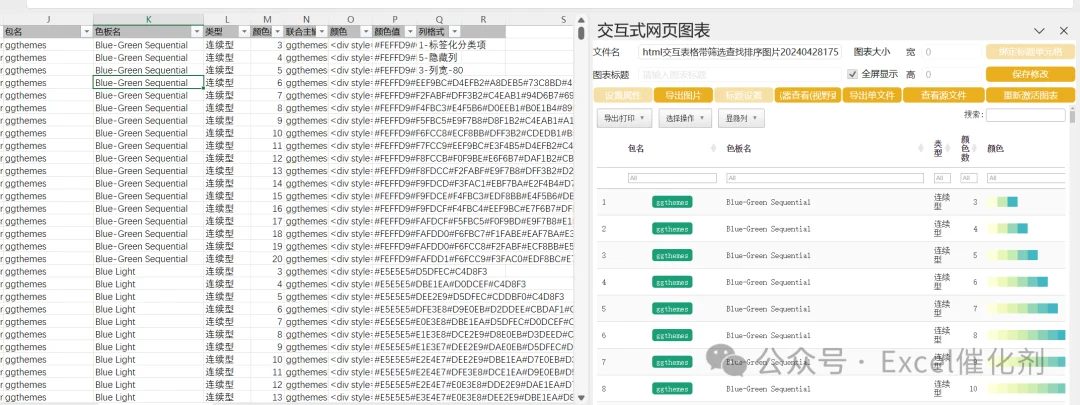
Task: Click the 色板名 column filter box
Action: point(825,178)
